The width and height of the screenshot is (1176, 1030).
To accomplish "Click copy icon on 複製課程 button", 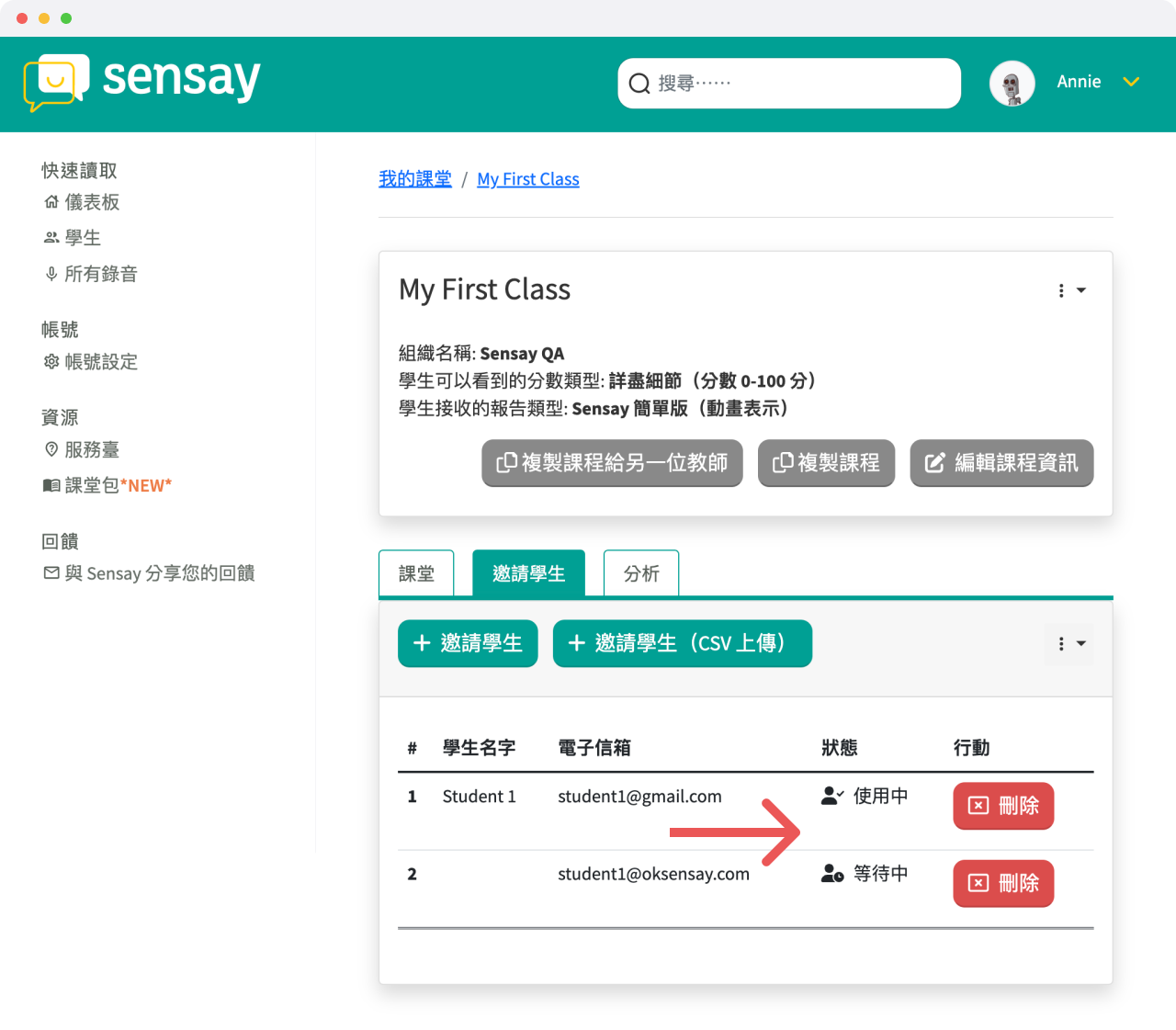I will point(783,462).
